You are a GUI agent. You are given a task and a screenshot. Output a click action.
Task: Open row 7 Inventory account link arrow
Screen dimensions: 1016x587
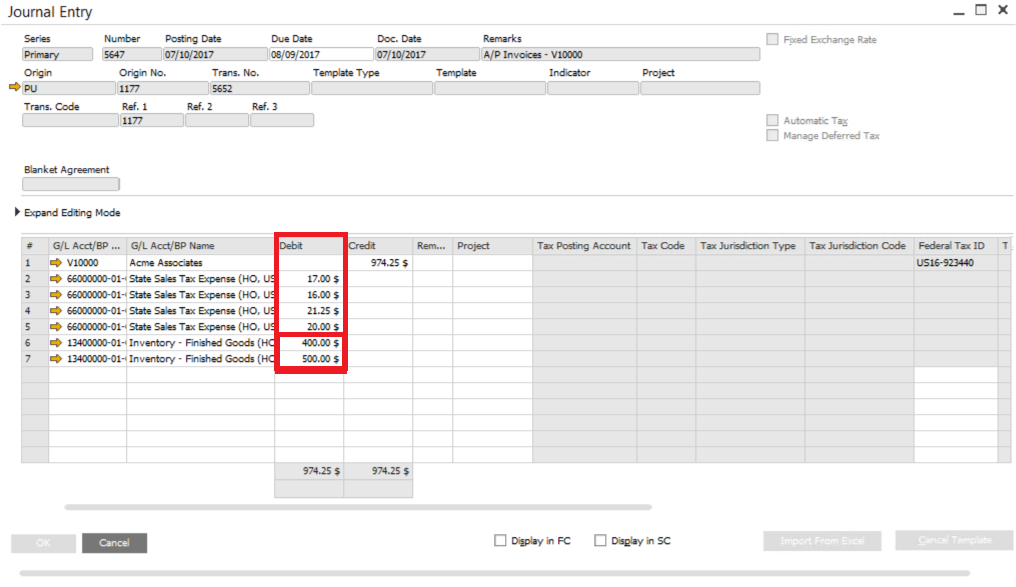[58, 358]
